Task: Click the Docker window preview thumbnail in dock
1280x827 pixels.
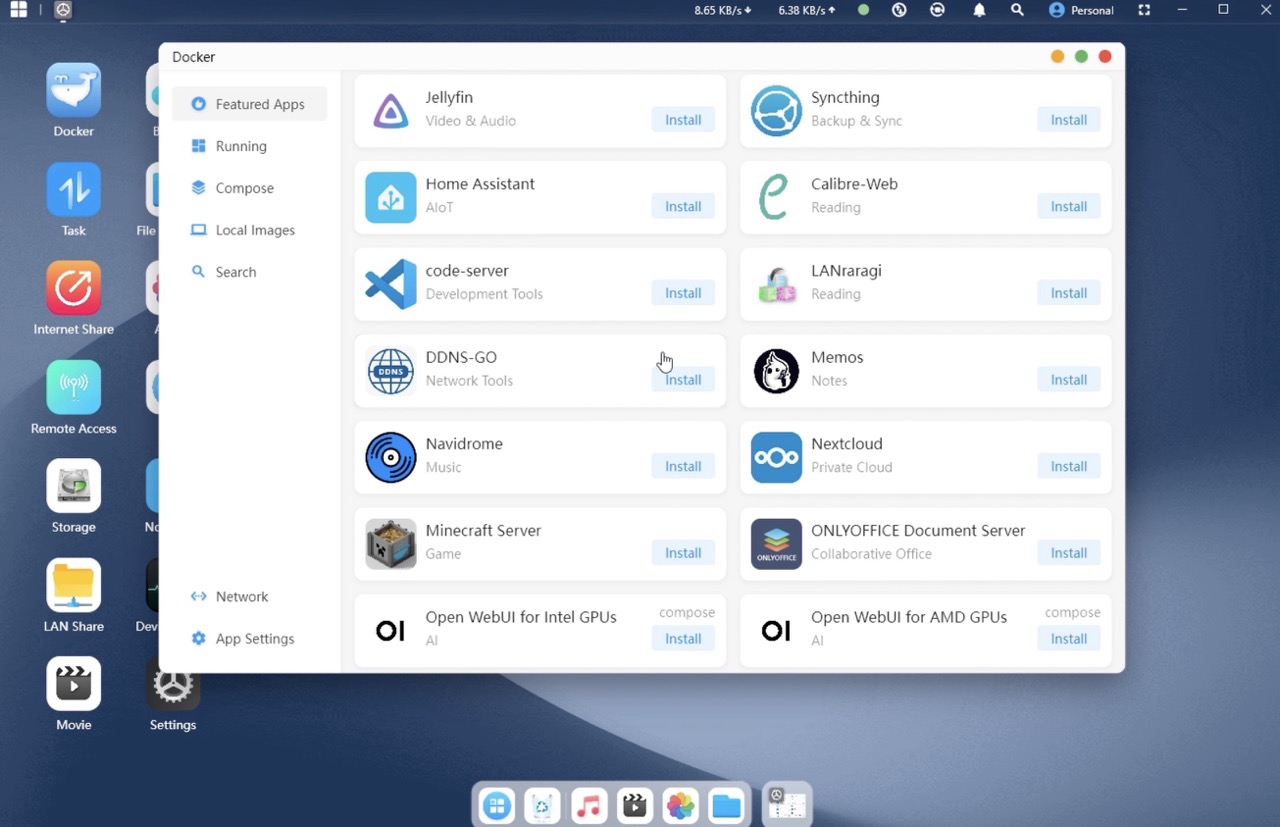Action: coord(787,804)
